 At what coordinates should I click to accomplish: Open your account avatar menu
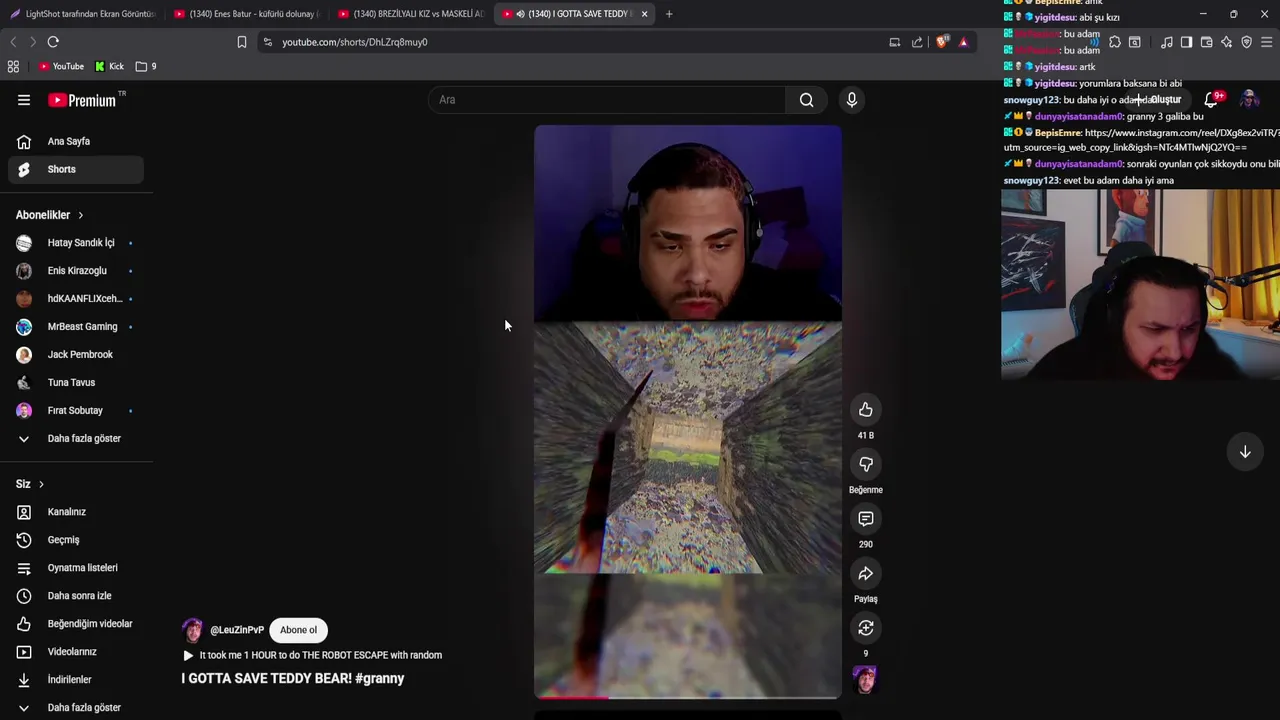pos(1249,99)
